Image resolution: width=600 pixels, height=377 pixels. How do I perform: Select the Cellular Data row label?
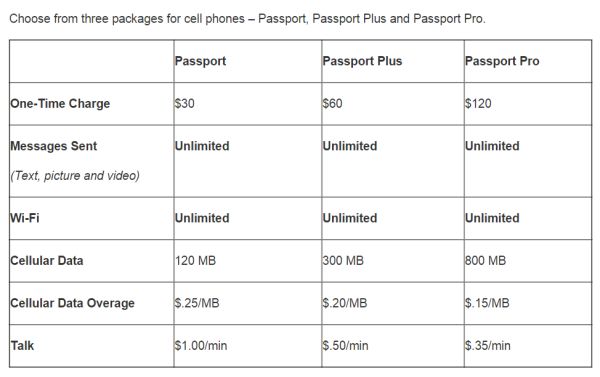[x=47, y=260]
